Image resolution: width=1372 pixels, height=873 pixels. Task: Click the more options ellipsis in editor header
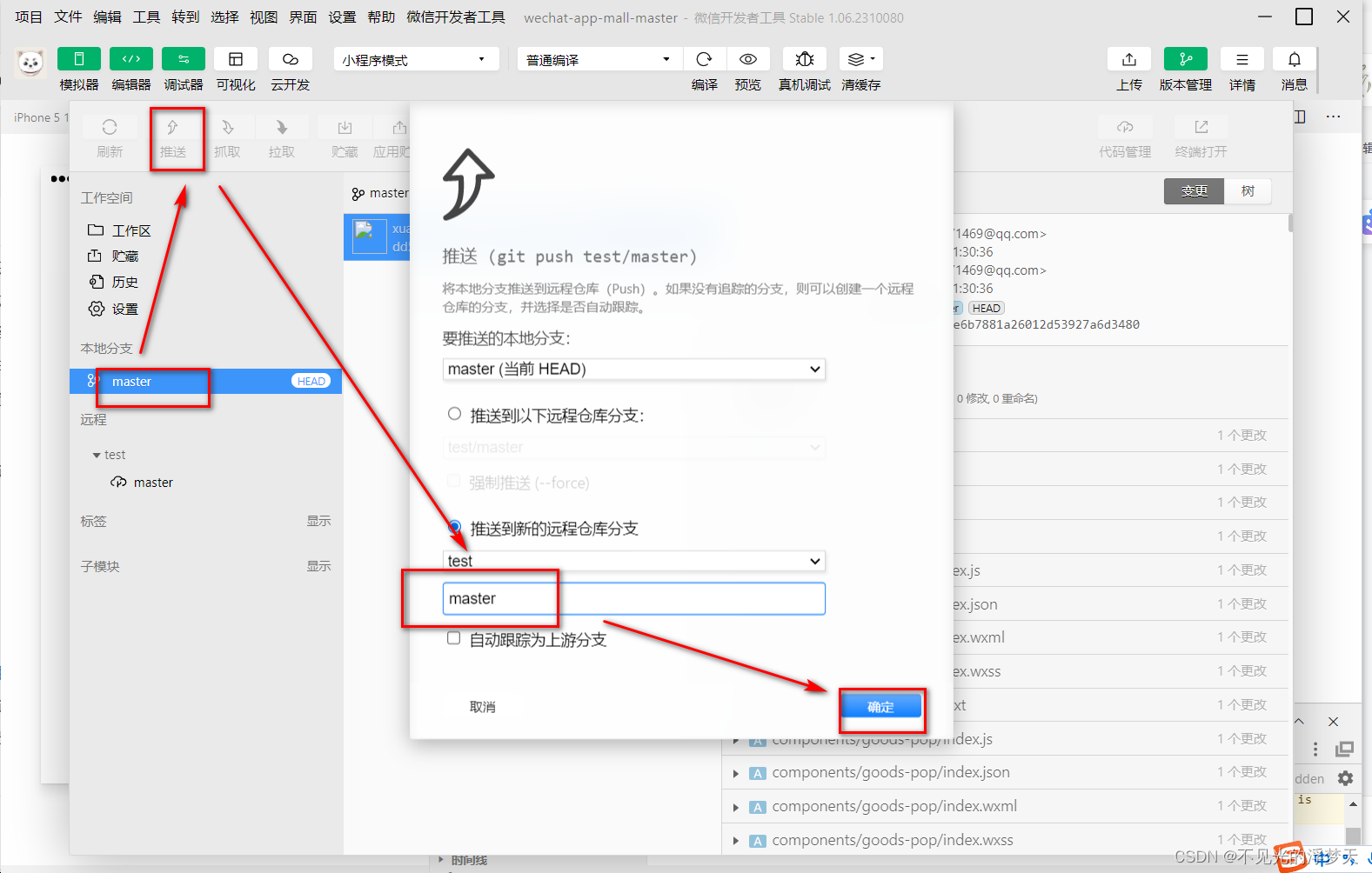point(1333,117)
